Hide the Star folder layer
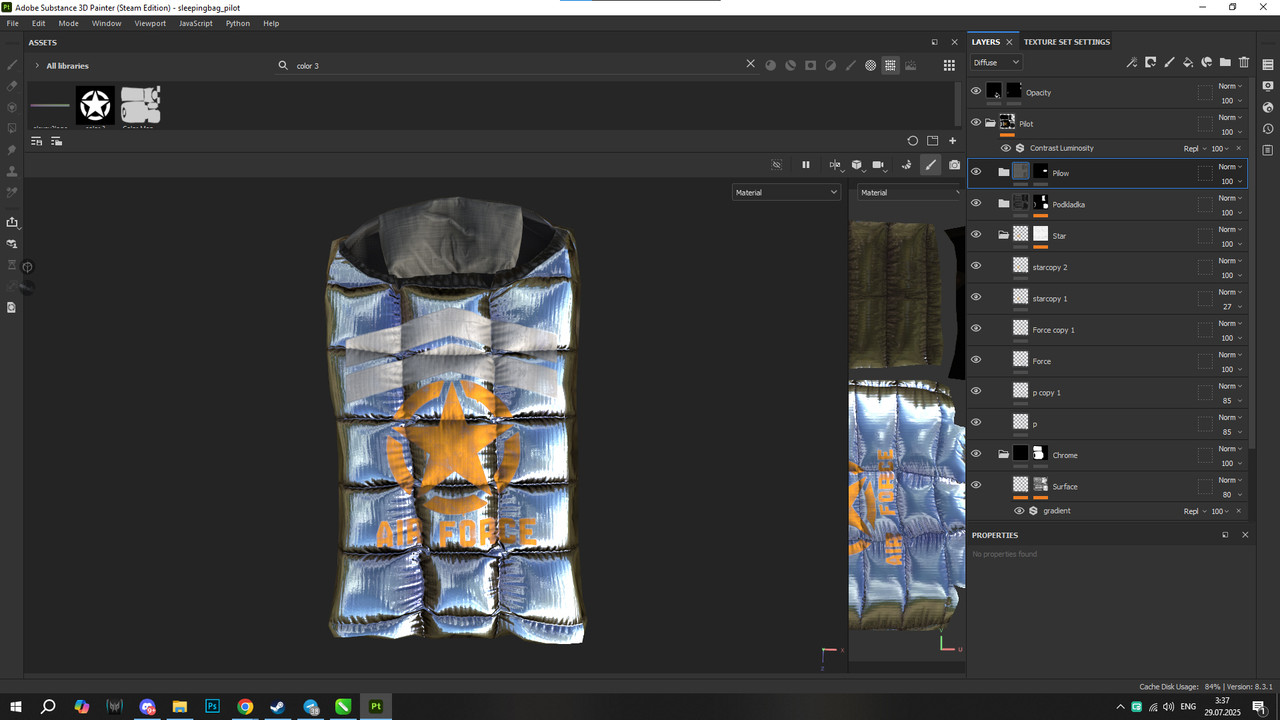This screenshot has width=1280, height=720. click(x=976, y=235)
